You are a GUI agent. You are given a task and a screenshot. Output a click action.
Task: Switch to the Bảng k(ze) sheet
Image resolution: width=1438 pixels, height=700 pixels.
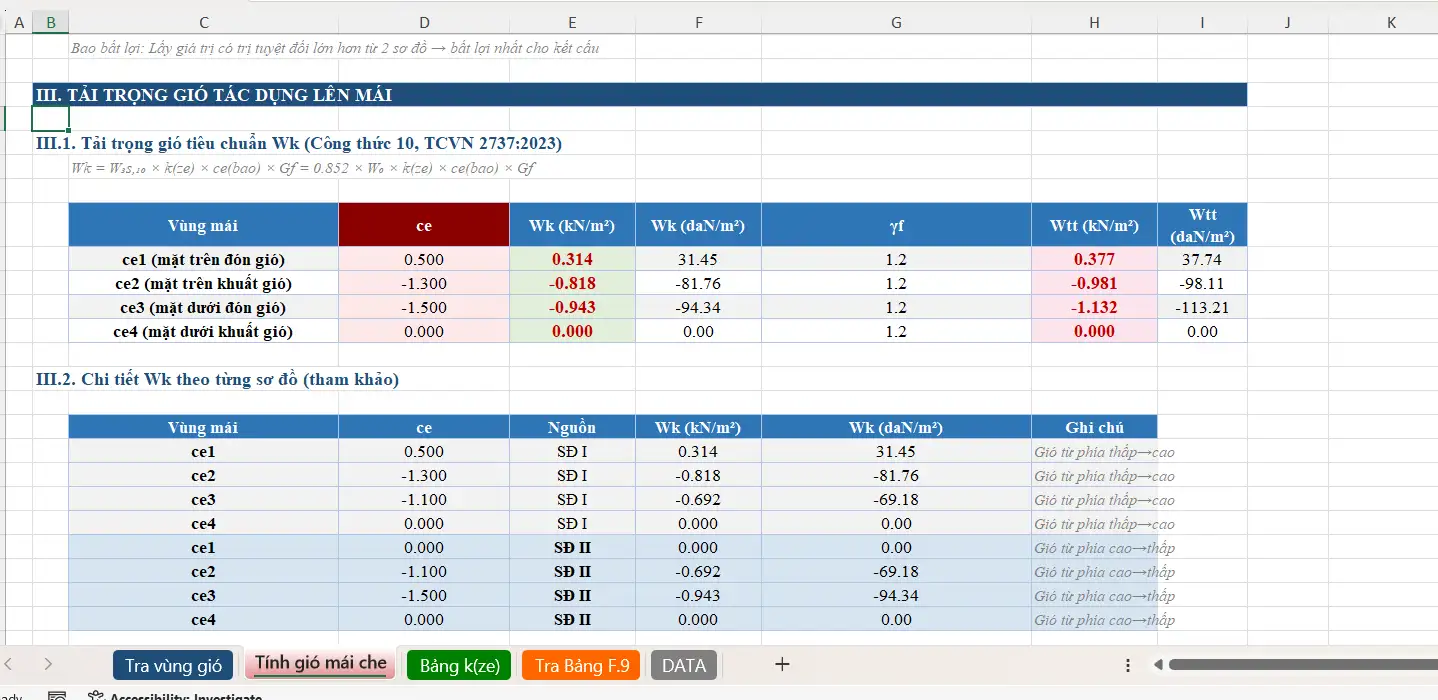coord(458,664)
